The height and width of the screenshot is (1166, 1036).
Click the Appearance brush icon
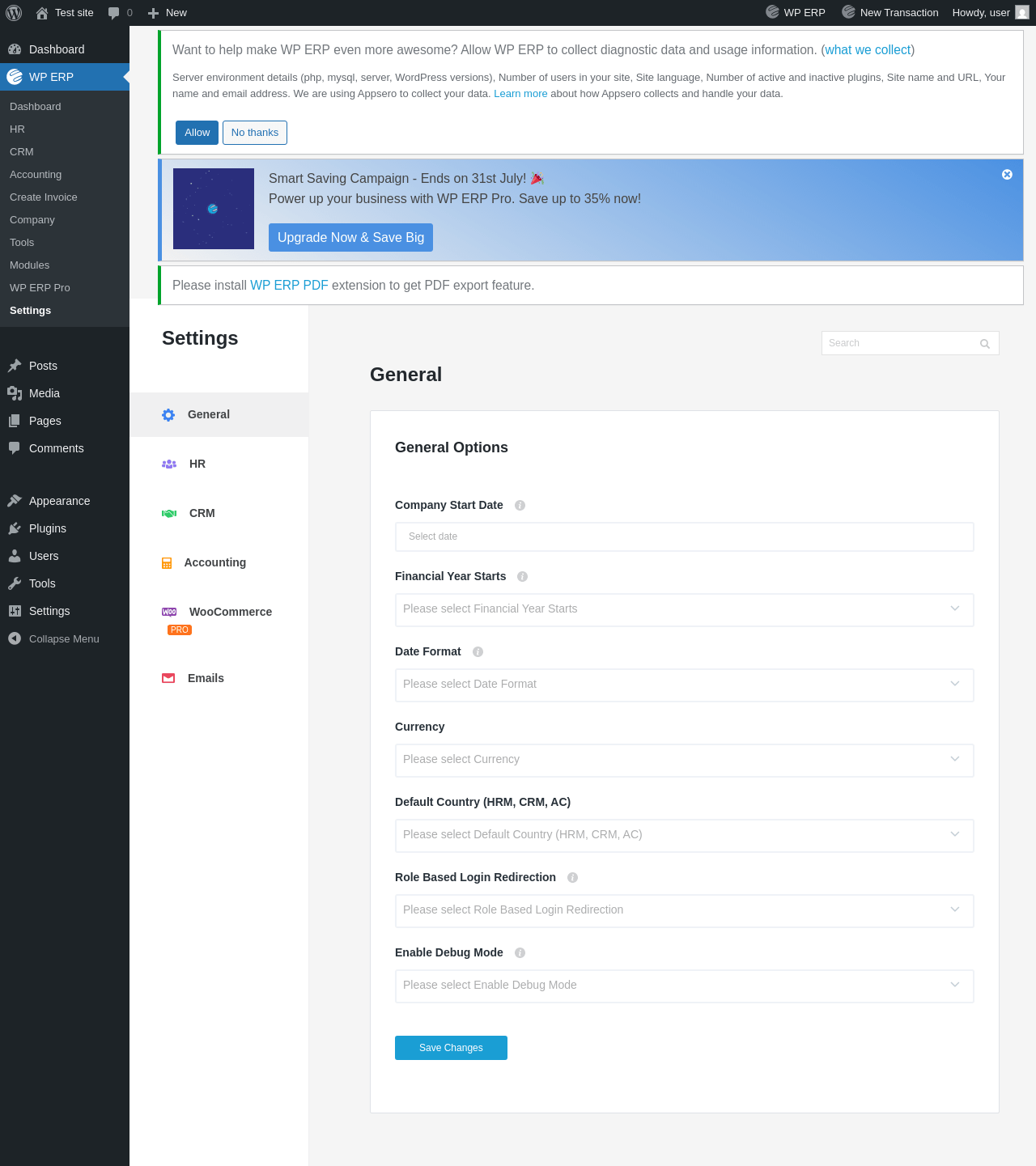15,501
